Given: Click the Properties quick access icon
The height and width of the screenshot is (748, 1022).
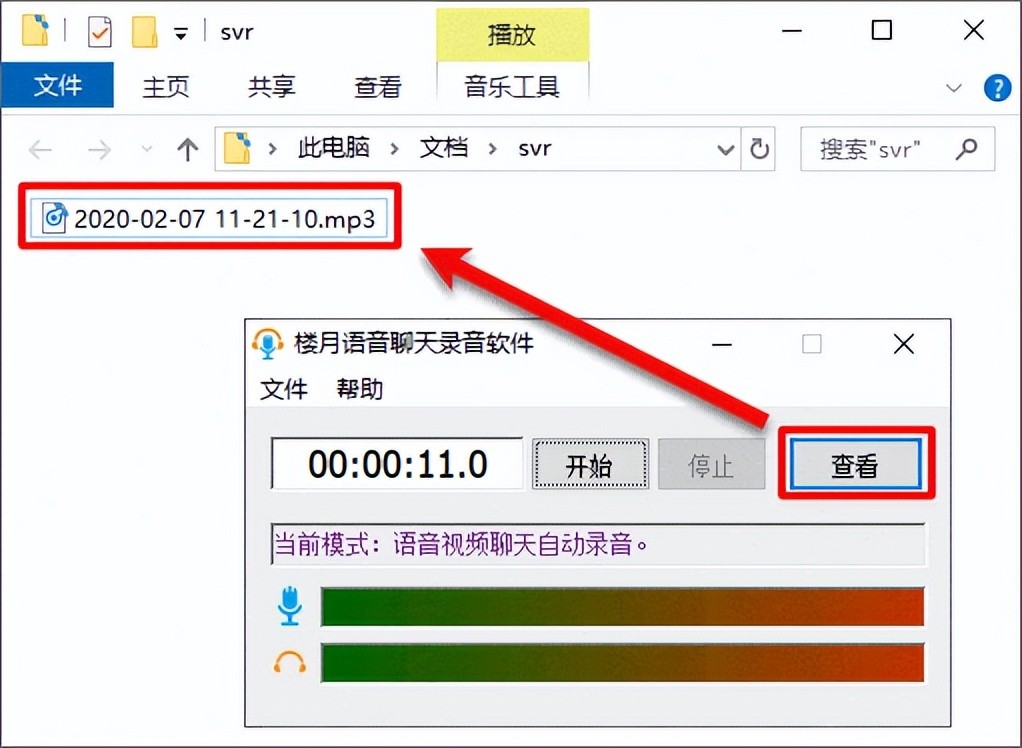Looking at the screenshot, I should 100,32.
